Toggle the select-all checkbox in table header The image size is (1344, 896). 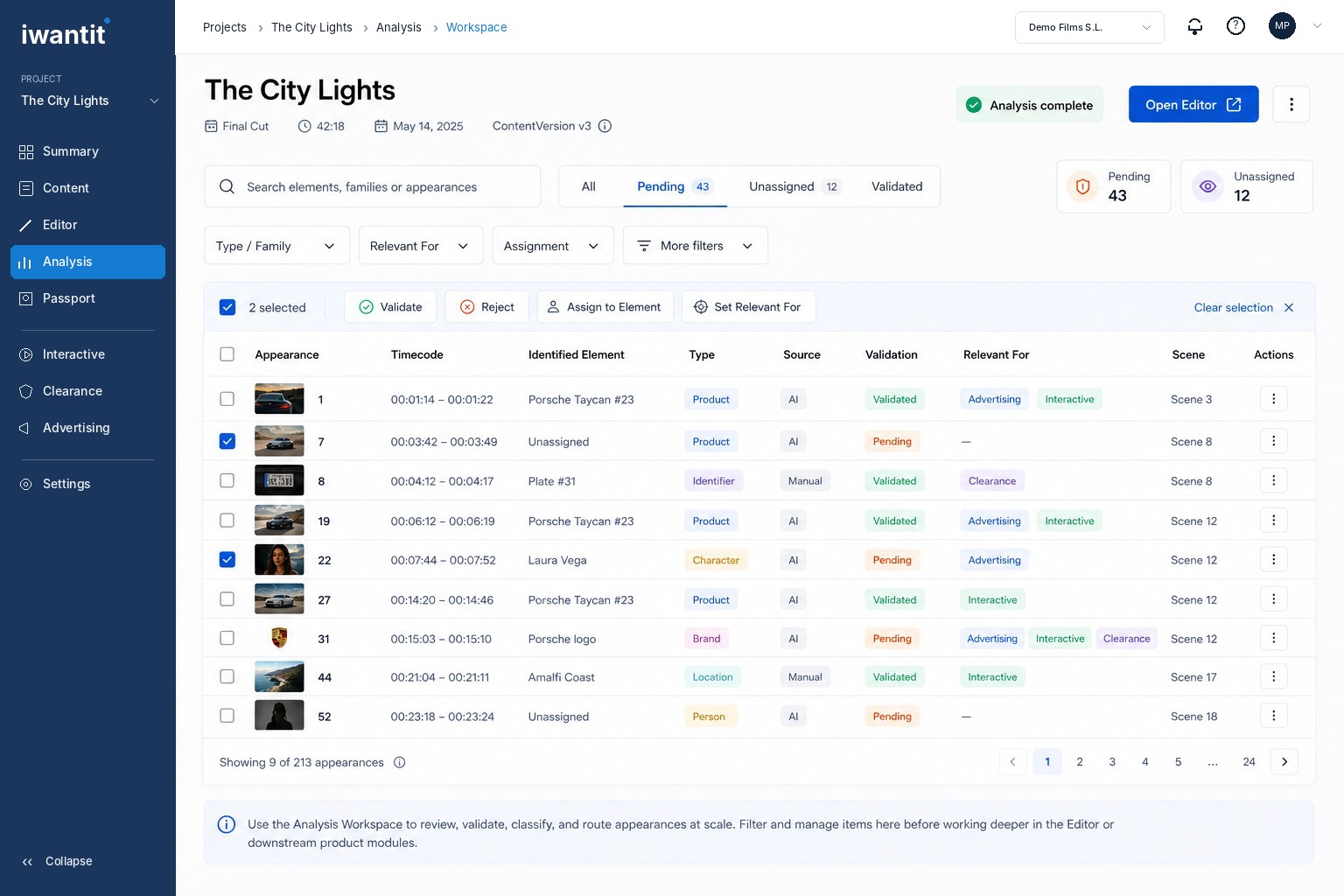tap(227, 354)
